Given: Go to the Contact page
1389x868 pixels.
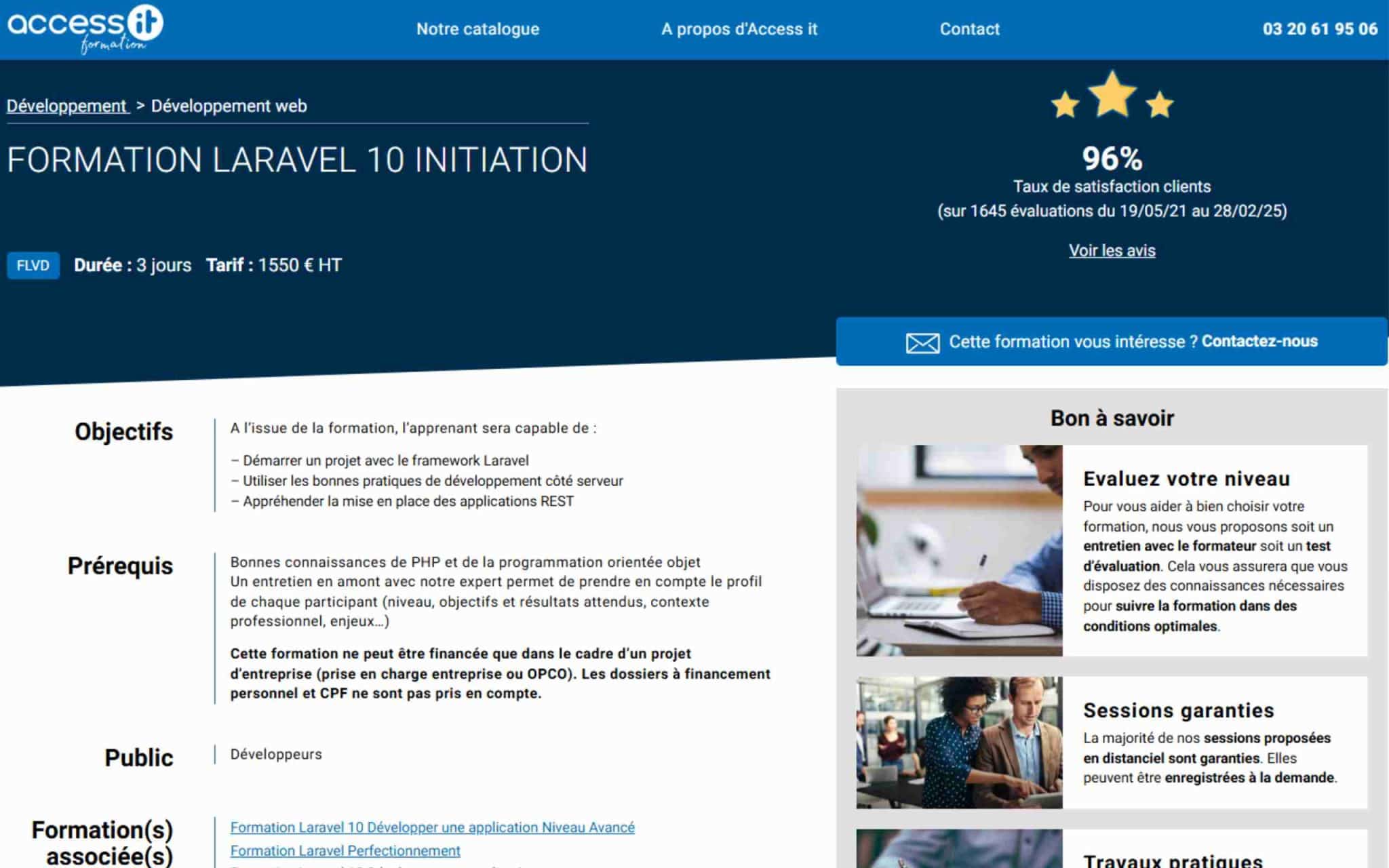Looking at the screenshot, I should pos(969,29).
